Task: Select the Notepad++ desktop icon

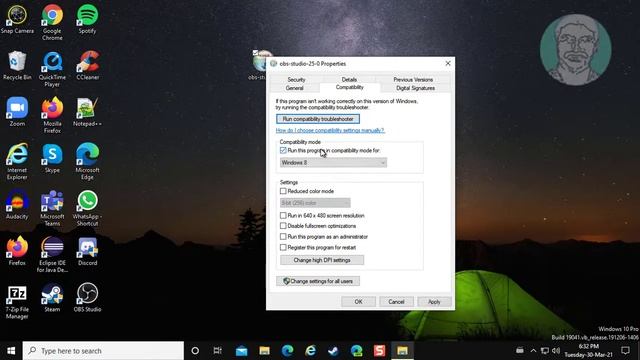Action: (87, 112)
